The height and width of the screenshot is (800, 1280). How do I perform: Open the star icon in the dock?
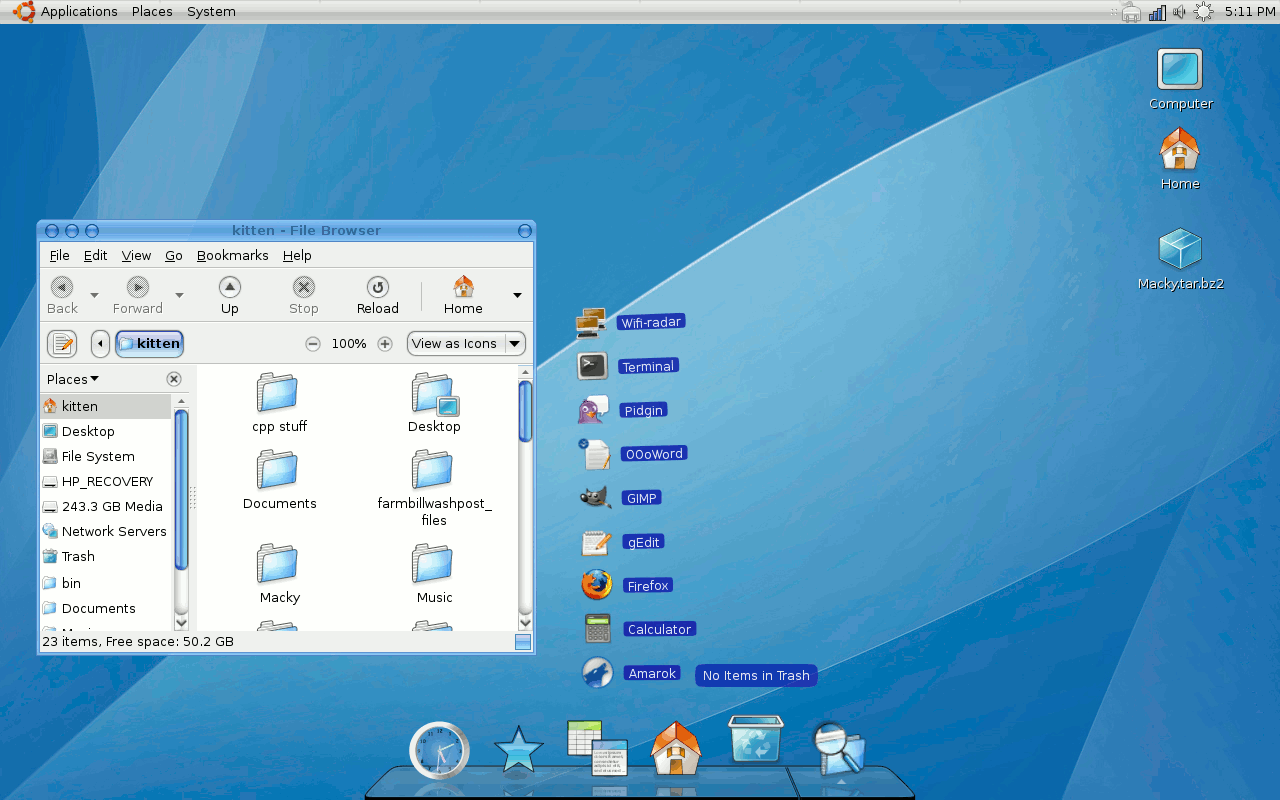(519, 750)
